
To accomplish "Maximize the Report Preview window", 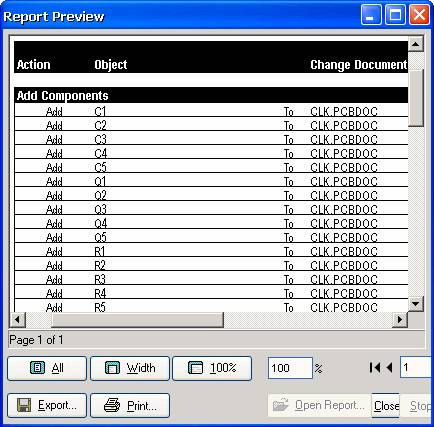I will [395, 15].
